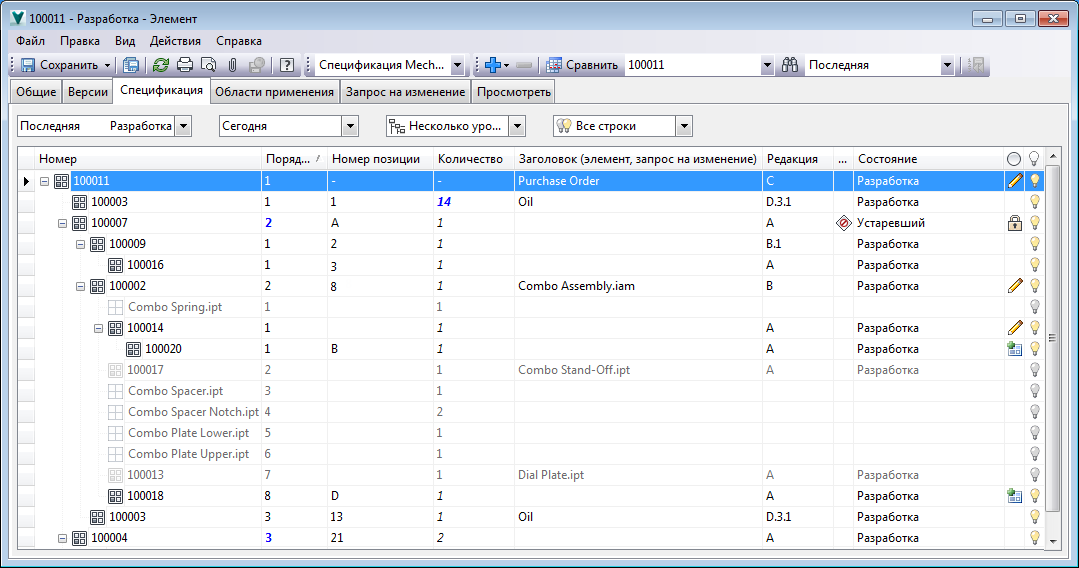Collapse the 100004 tree node
The width and height of the screenshot is (1079, 568).
point(62,538)
